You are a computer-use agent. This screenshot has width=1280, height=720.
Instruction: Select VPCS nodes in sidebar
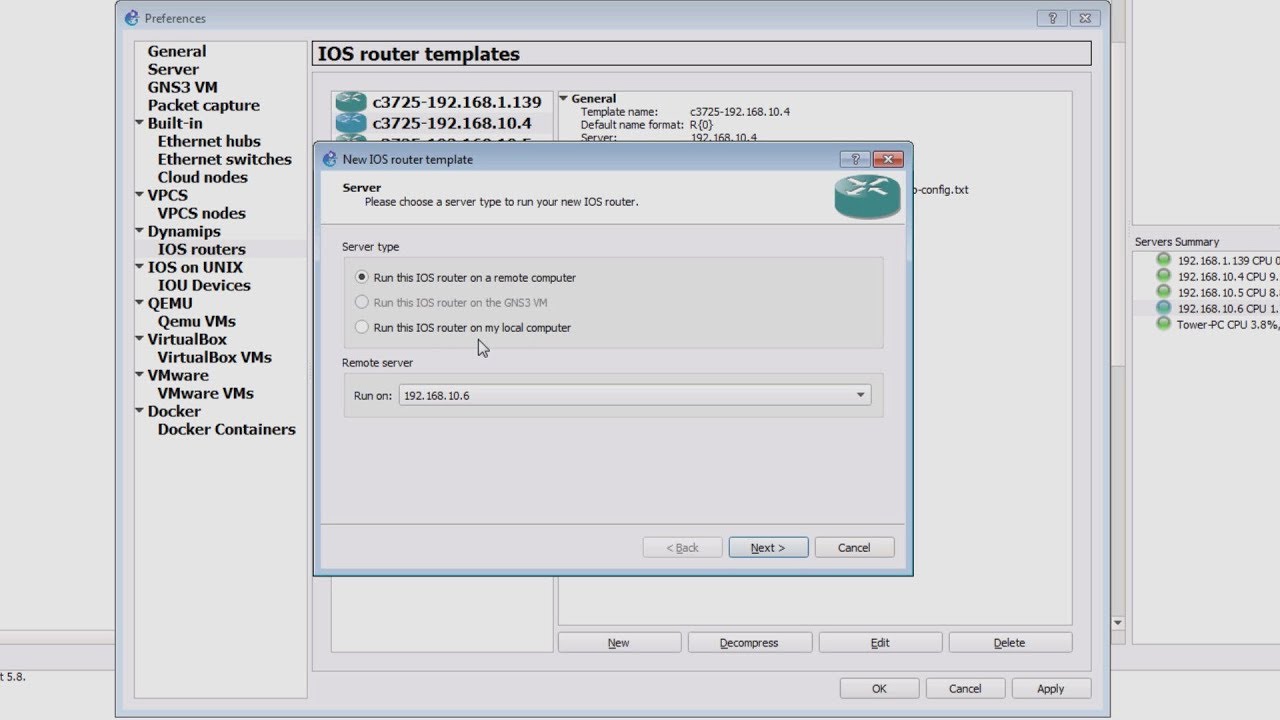(201, 213)
